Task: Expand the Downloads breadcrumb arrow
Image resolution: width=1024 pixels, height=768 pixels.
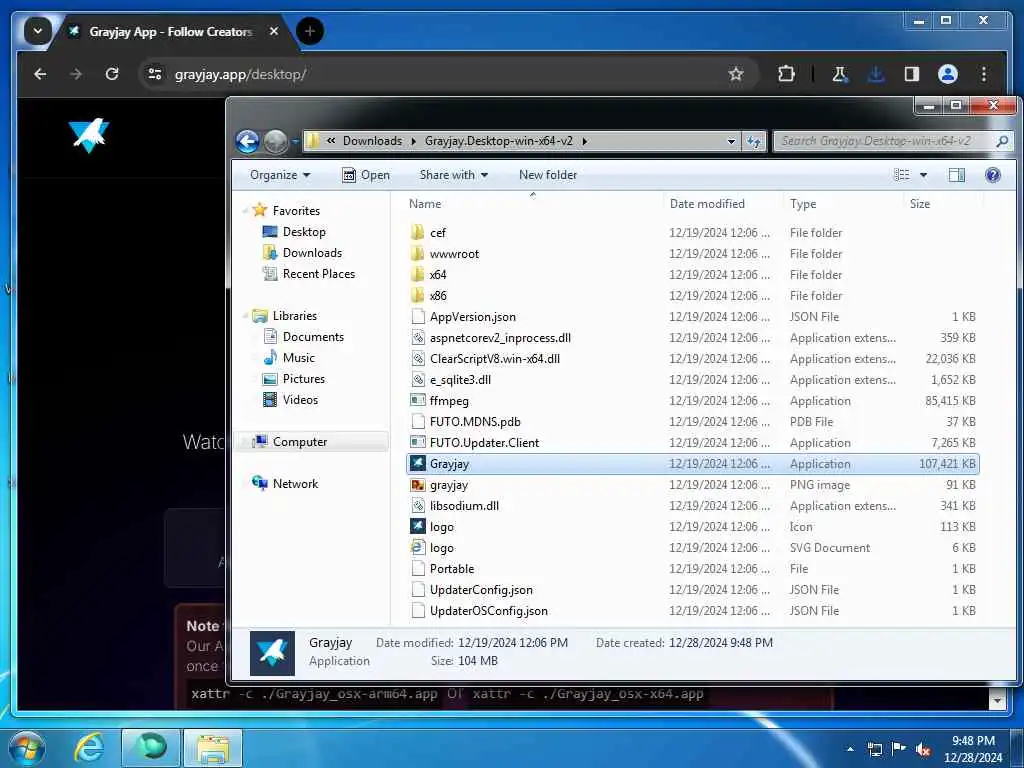Action: [413, 141]
